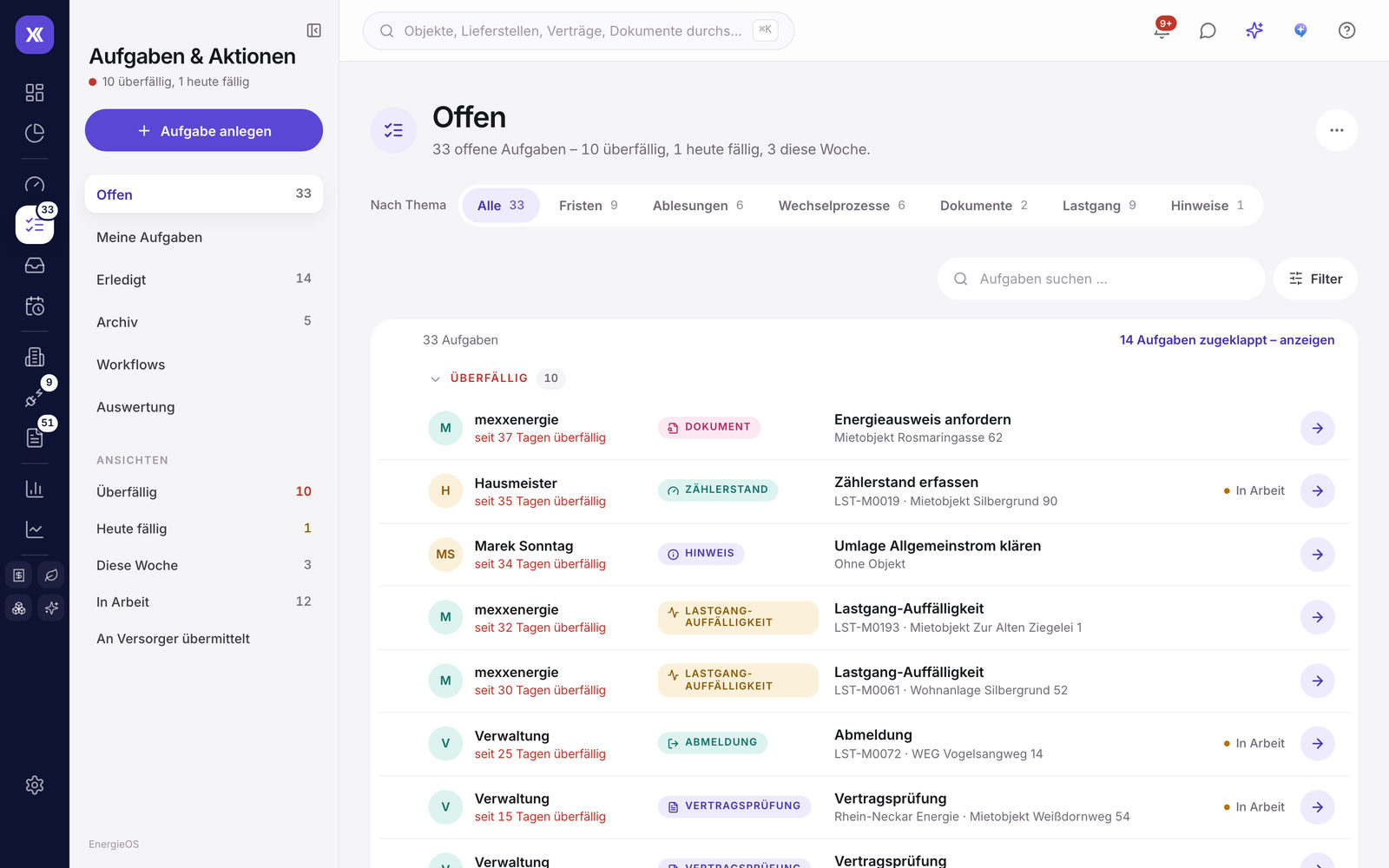The image size is (1389, 868).
Task: Select the Hinweise tab
Action: coord(1207,206)
